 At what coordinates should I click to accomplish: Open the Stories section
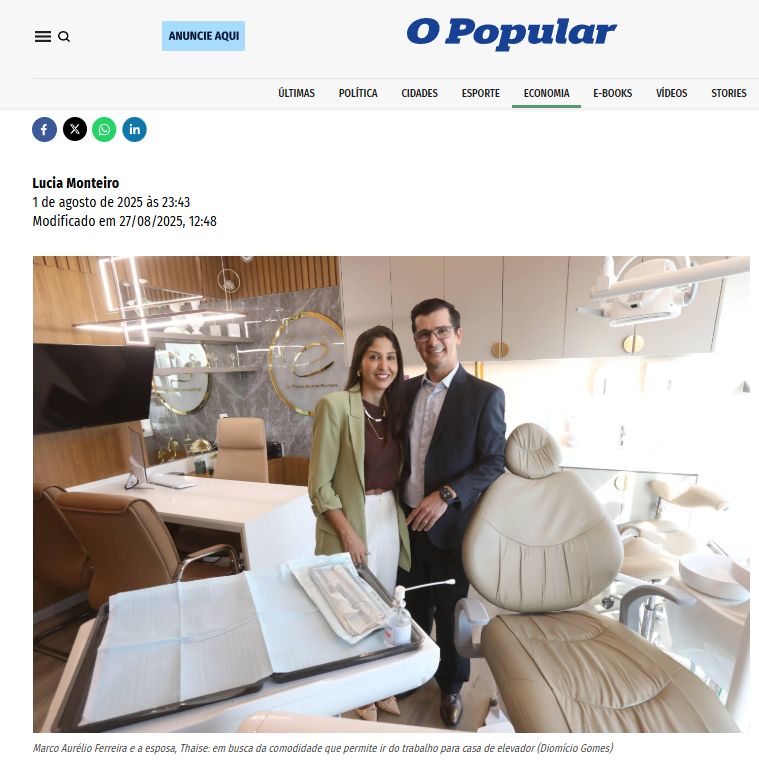[728, 93]
